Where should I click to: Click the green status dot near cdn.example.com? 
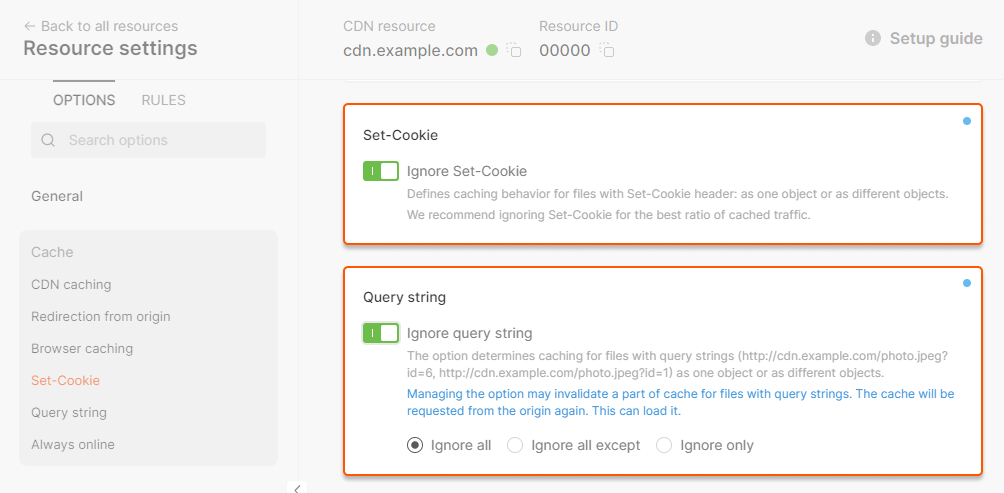492,50
